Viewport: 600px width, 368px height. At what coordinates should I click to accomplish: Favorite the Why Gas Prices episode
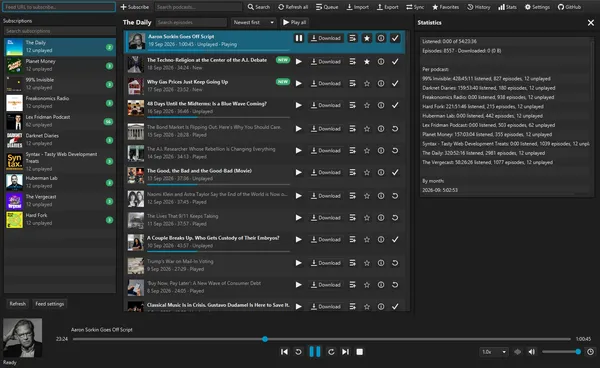(x=367, y=83)
